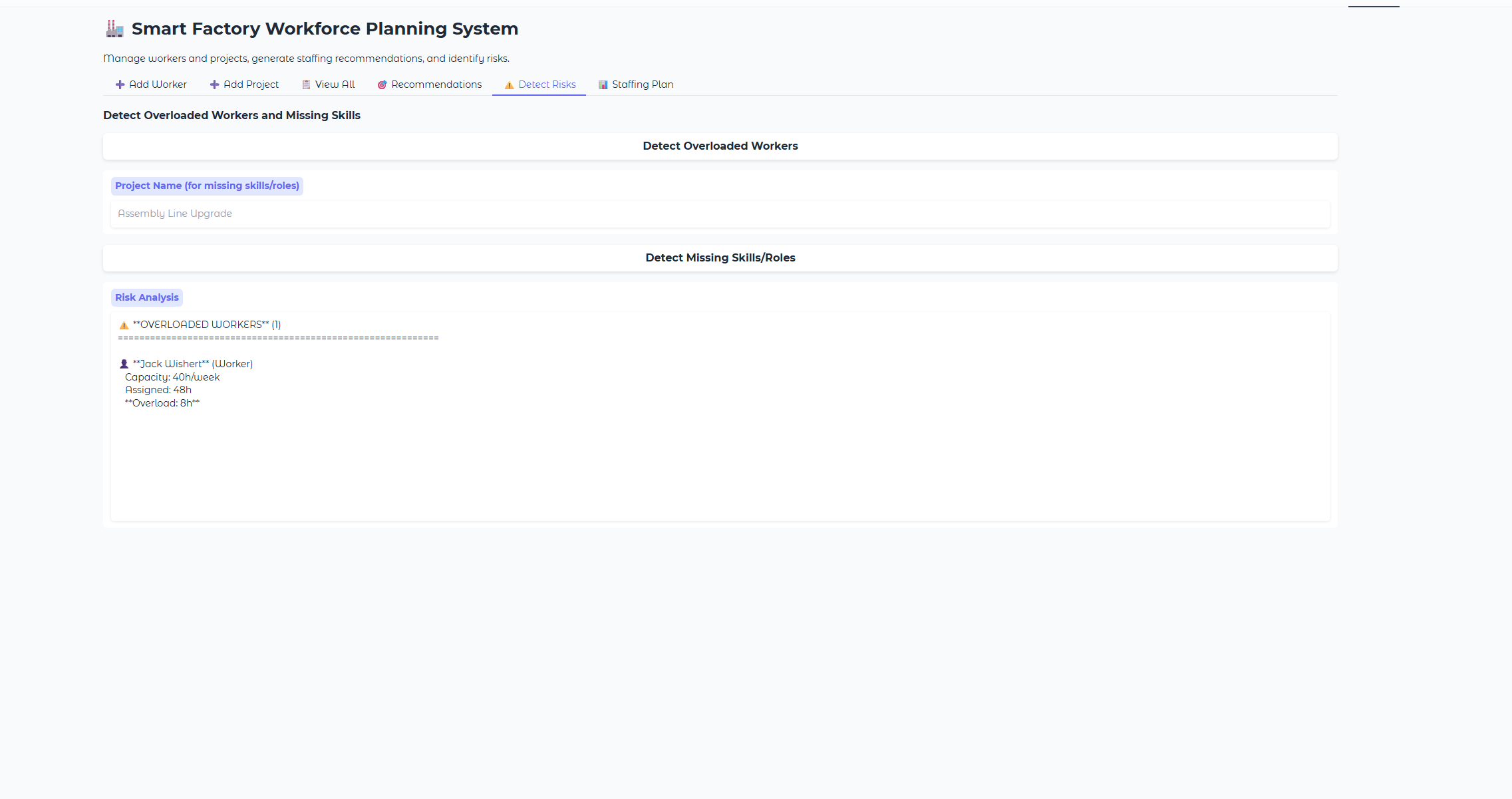1512x799 pixels.
Task: Click warning icon beside OVERLOADED WORKERS heading
Action: 124,325
